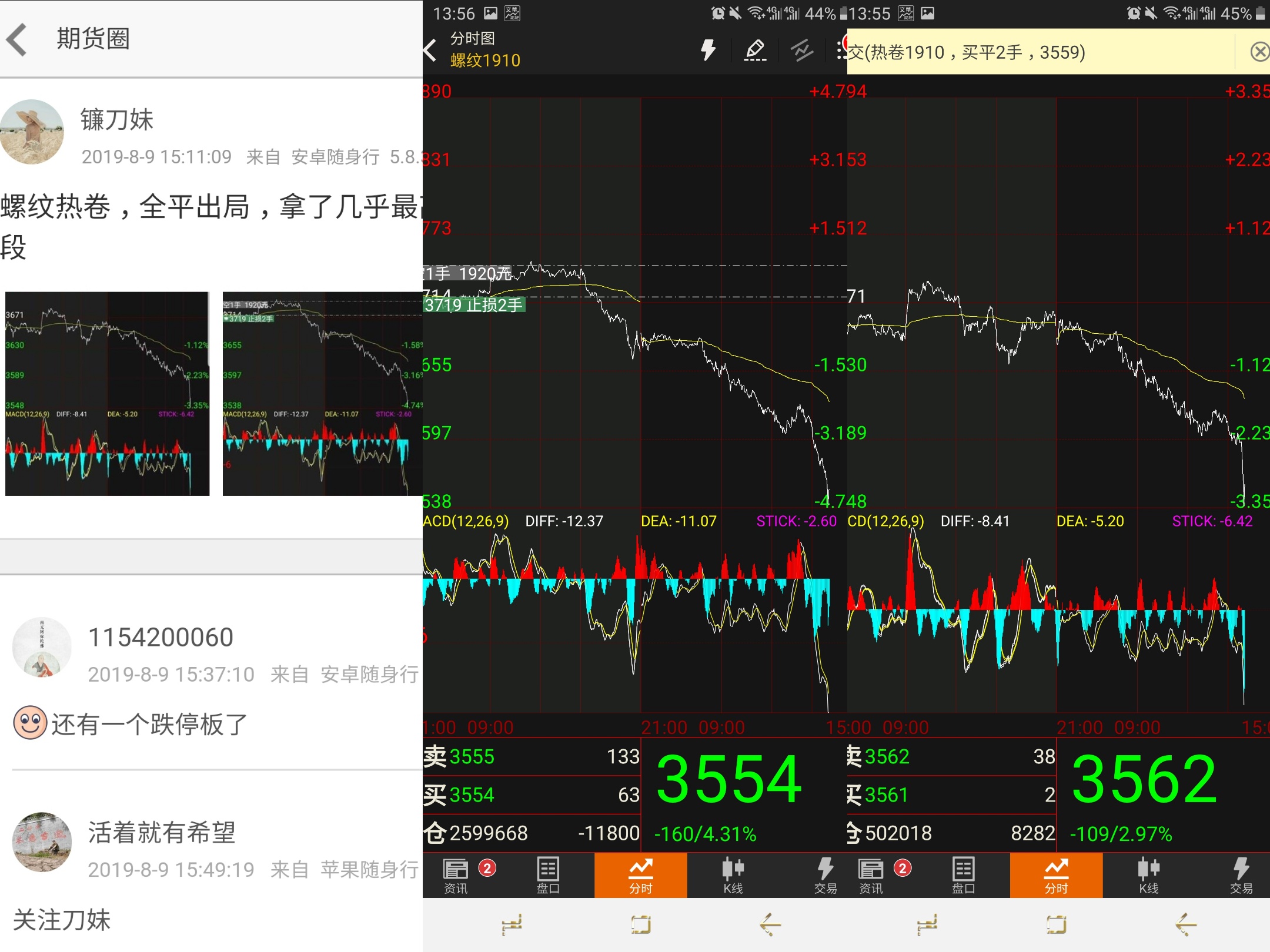Tap the lightning quick-trade icon on 螺纹1910 chart
This screenshot has width=1270, height=952.
point(708,51)
